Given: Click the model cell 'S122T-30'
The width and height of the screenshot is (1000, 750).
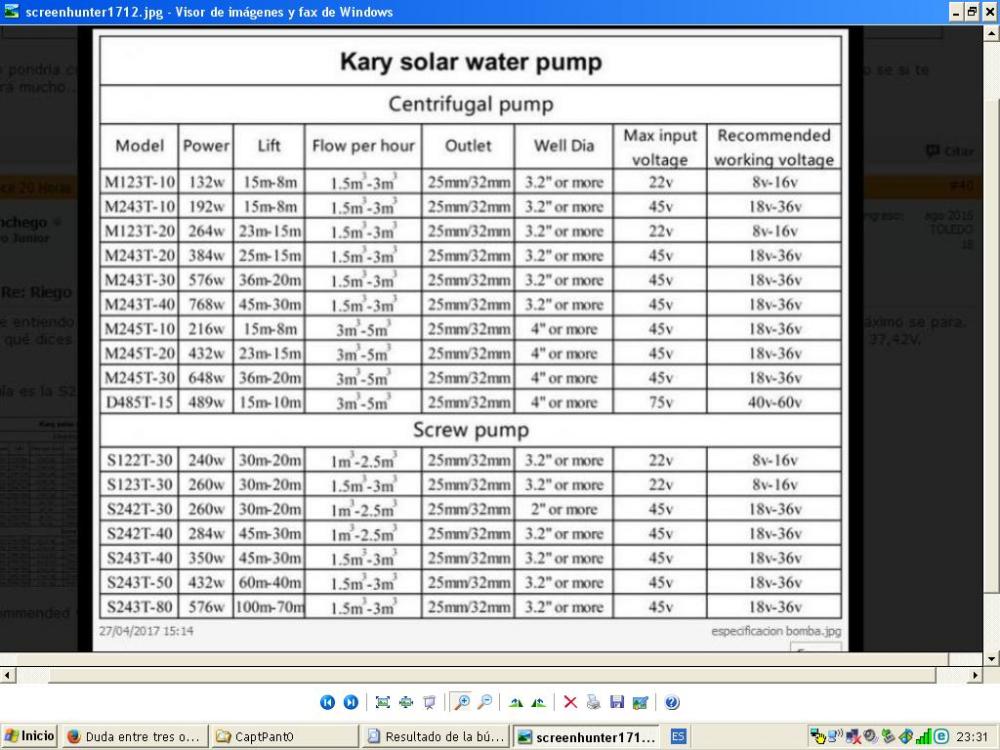Looking at the screenshot, I should click(140, 460).
